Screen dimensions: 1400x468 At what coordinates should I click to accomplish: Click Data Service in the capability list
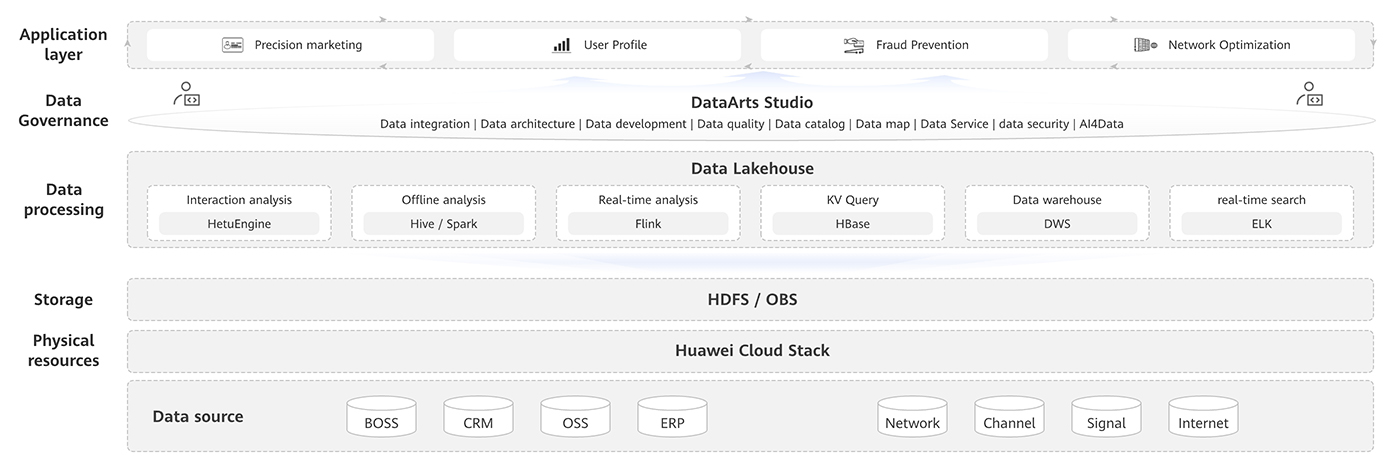(955, 124)
